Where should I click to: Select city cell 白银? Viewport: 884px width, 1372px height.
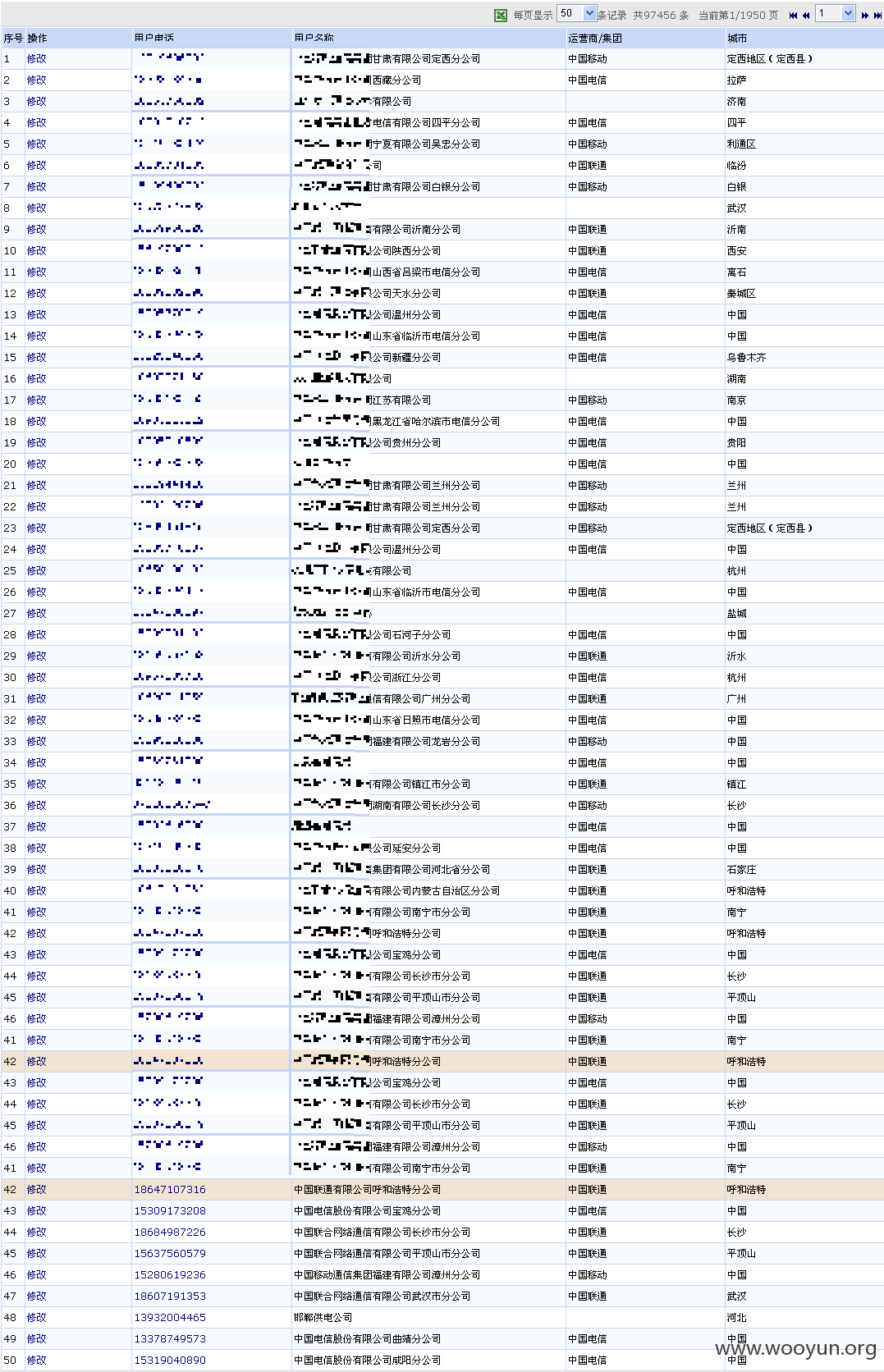point(736,187)
